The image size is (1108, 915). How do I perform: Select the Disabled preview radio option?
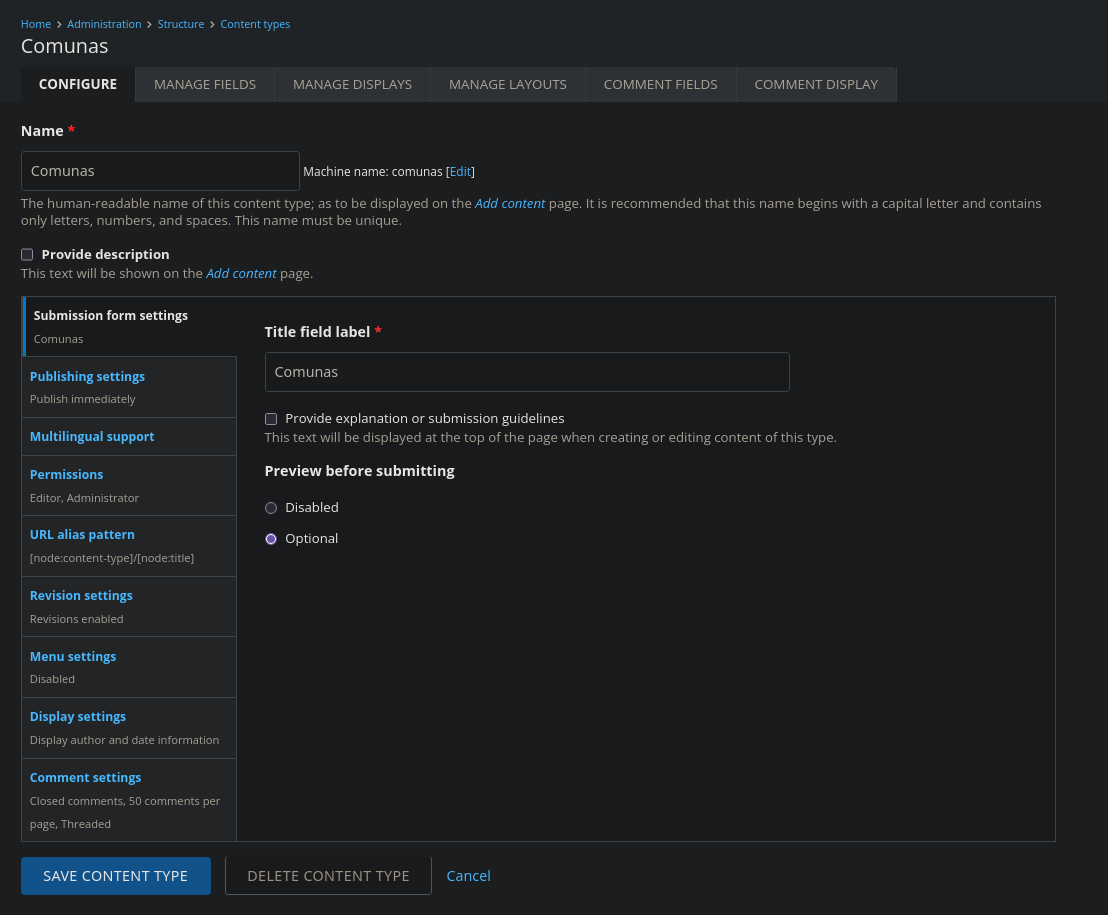coord(271,508)
